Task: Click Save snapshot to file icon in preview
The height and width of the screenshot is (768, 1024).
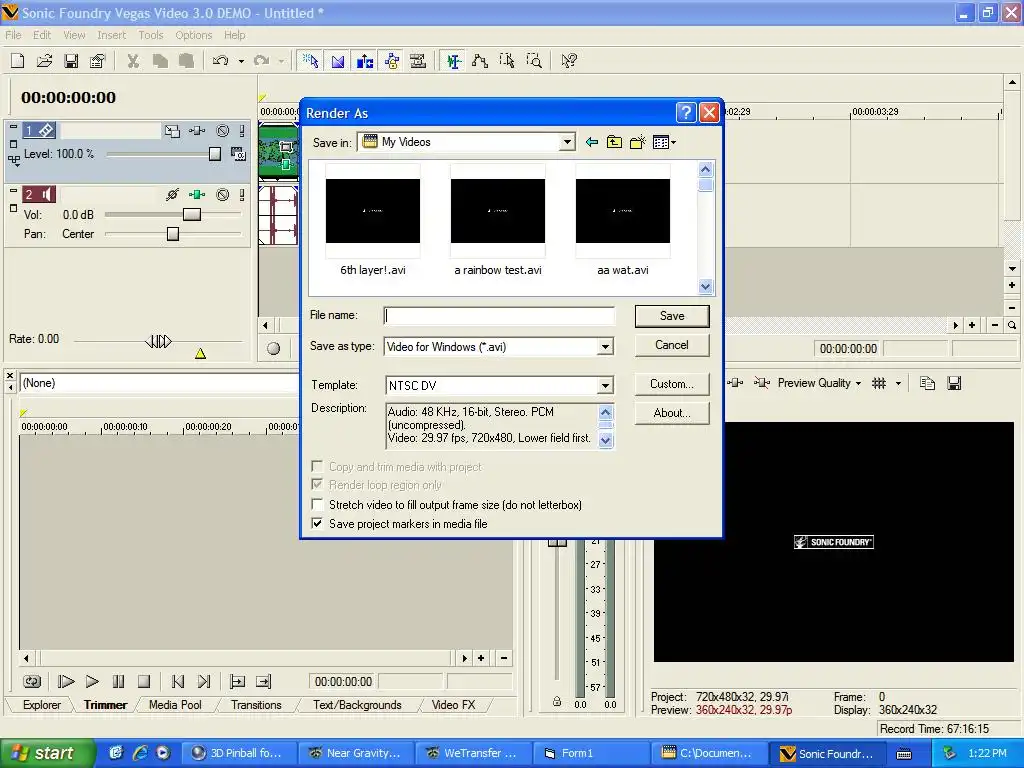Action: 954,383
